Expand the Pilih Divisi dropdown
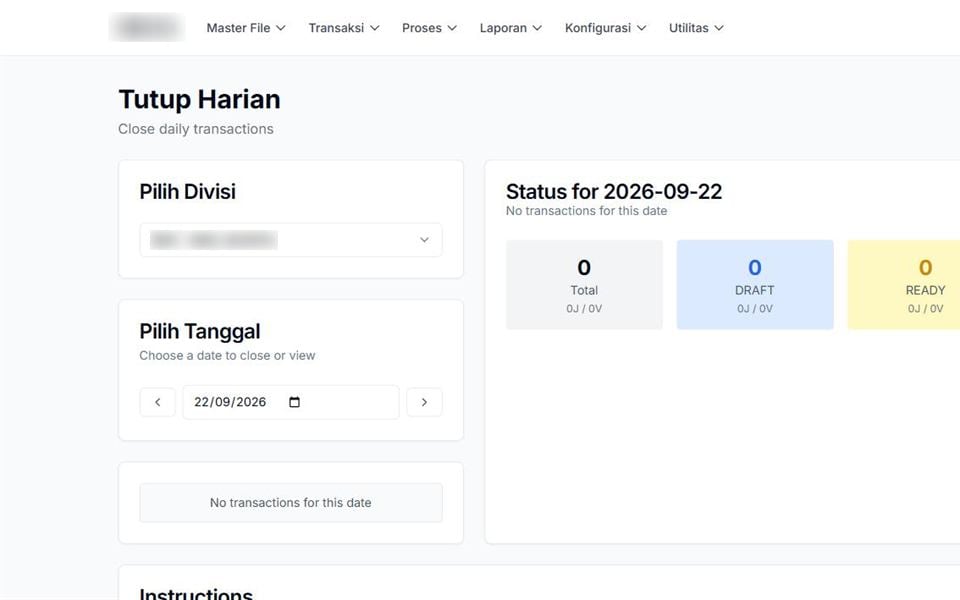This screenshot has height=600, width=960. [x=291, y=240]
